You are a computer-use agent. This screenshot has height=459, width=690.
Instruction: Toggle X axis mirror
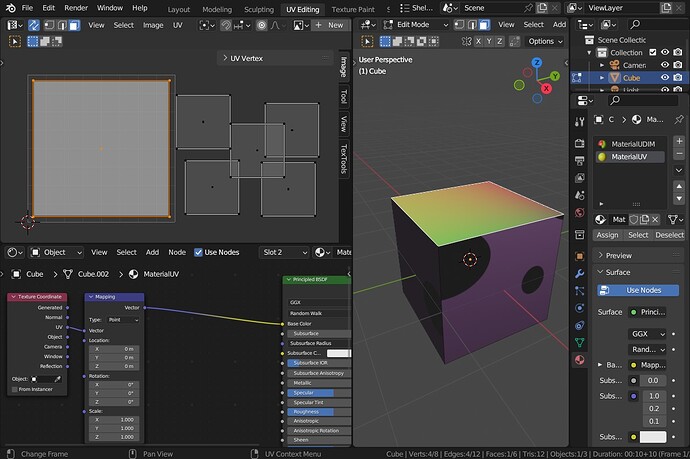pyautogui.click(x=478, y=41)
